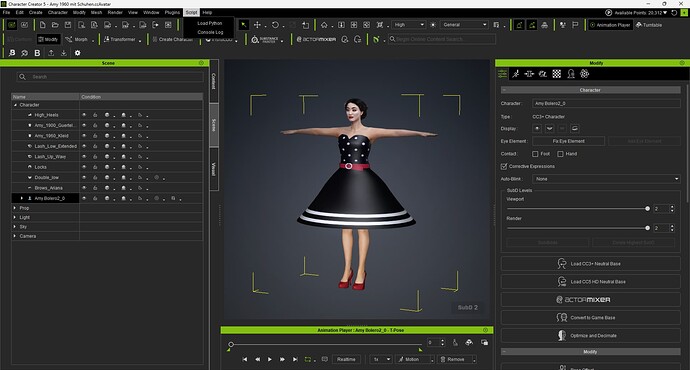
Task: Open the Substance Painter tool
Action: (x=264, y=40)
